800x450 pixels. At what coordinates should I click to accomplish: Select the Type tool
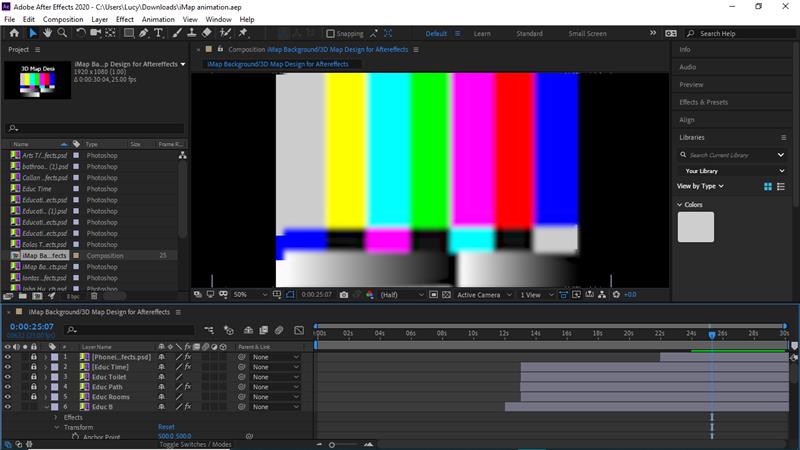point(158,33)
